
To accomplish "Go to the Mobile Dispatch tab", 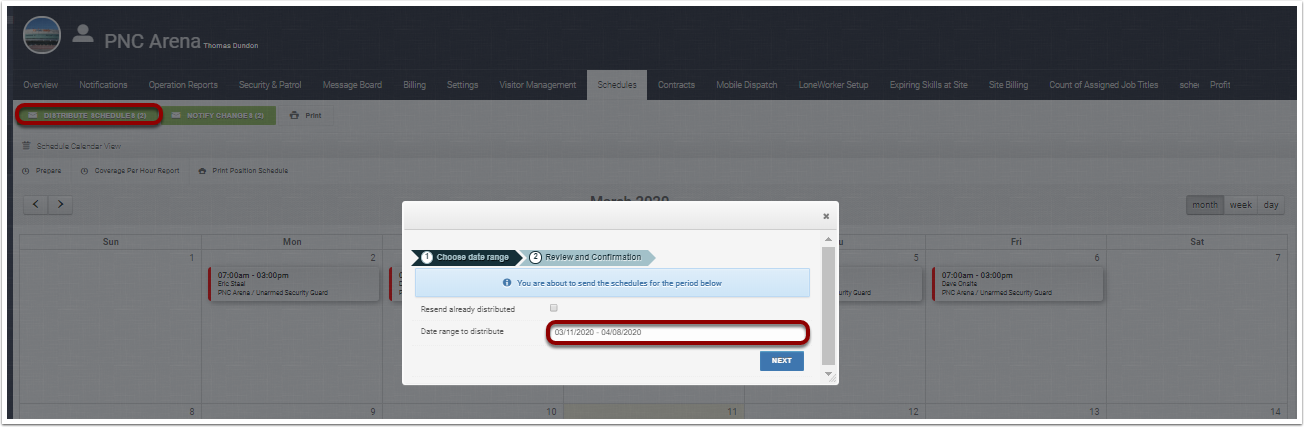I will (x=747, y=85).
